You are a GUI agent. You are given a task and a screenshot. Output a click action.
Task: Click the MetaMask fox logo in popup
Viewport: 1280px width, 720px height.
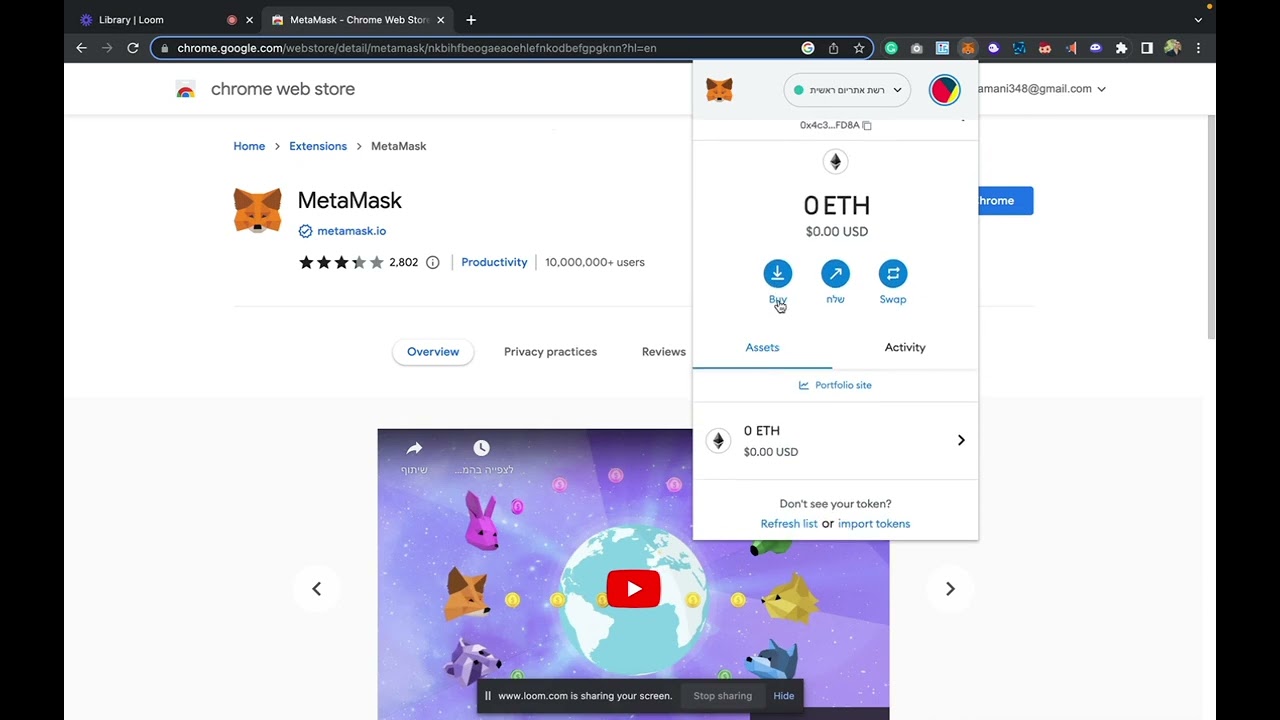click(x=719, y=90)
